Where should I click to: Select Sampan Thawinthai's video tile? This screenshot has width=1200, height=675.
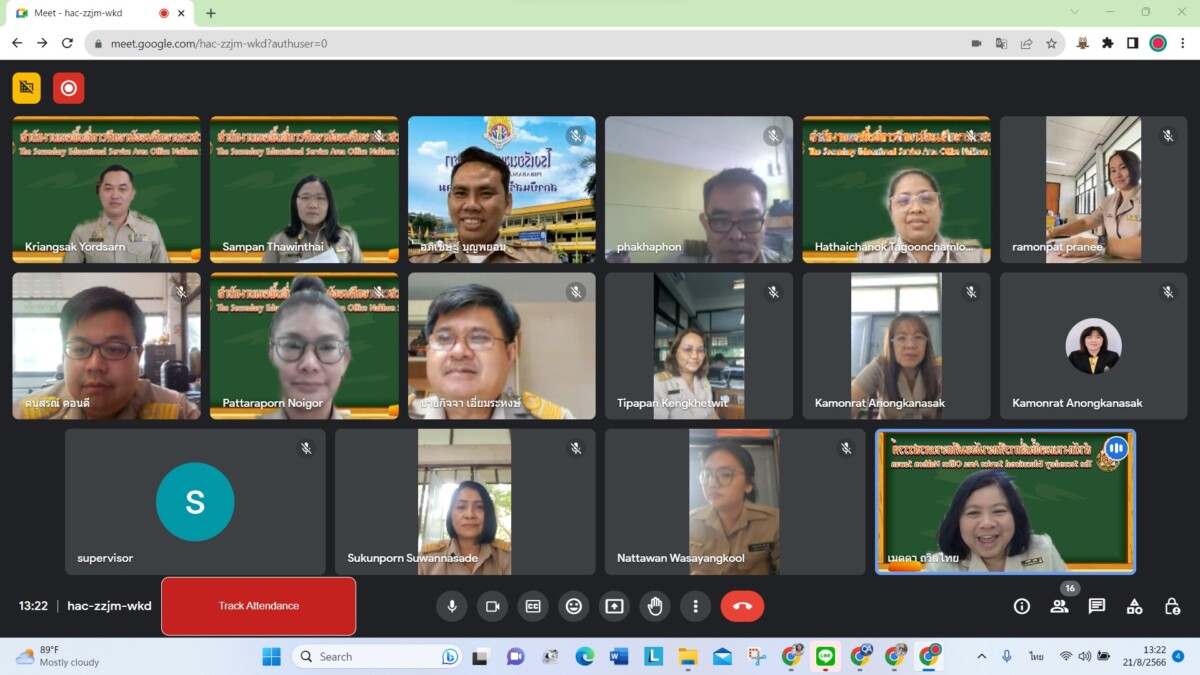click(x=304, y=190)
